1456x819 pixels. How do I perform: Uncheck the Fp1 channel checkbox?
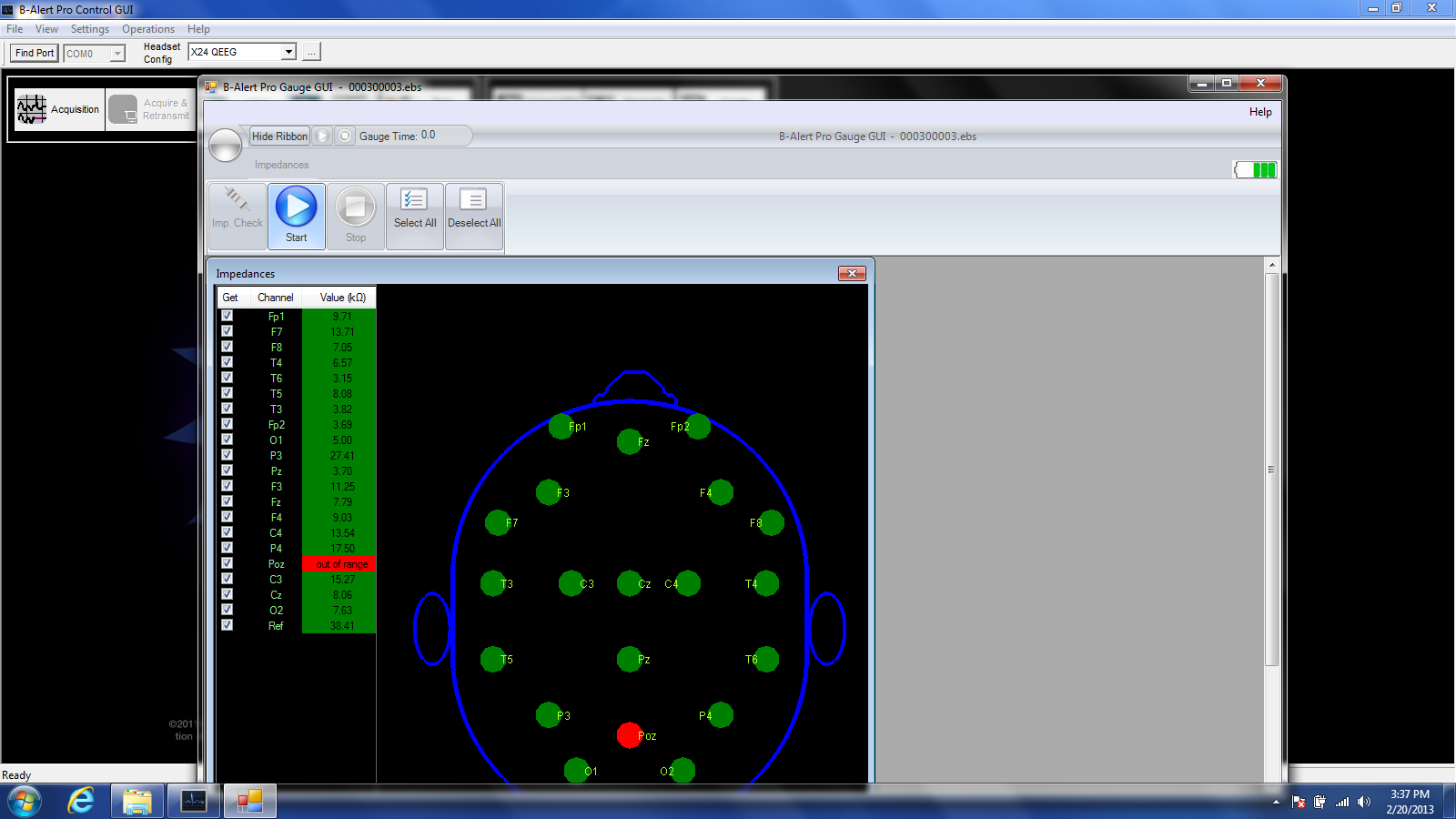[x=227, y=316]
